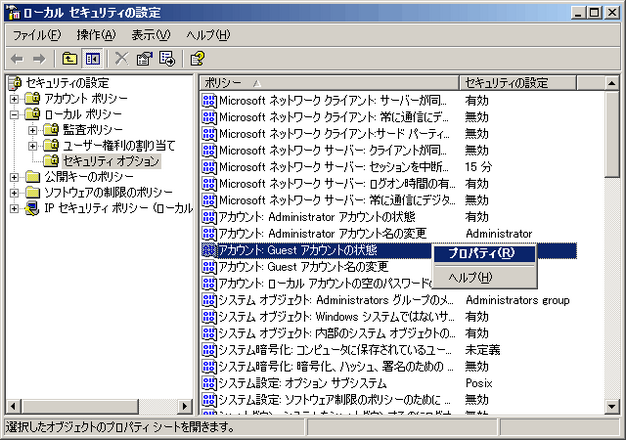Click policy icon for ログオン時間の有 row
Screen dimensions: 626x440
[209, 184]
